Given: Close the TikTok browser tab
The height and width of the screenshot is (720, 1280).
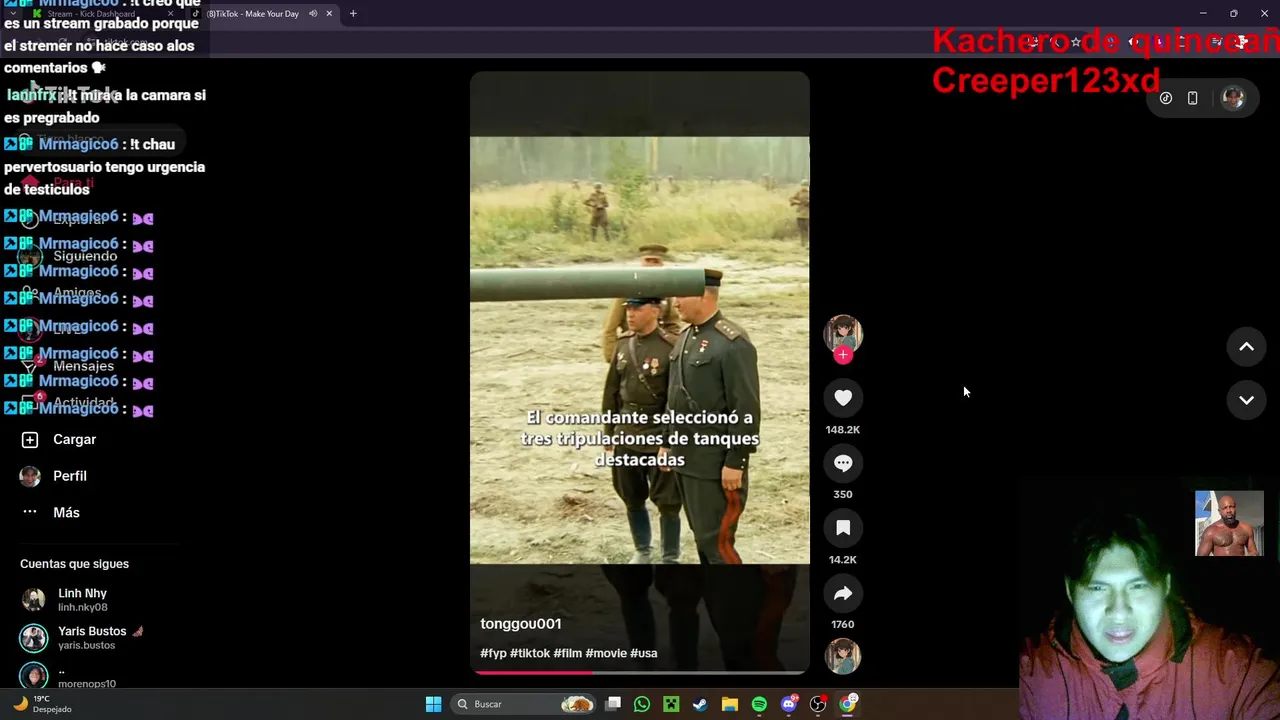Looking at the screenshot, I should tap(329, 14).
